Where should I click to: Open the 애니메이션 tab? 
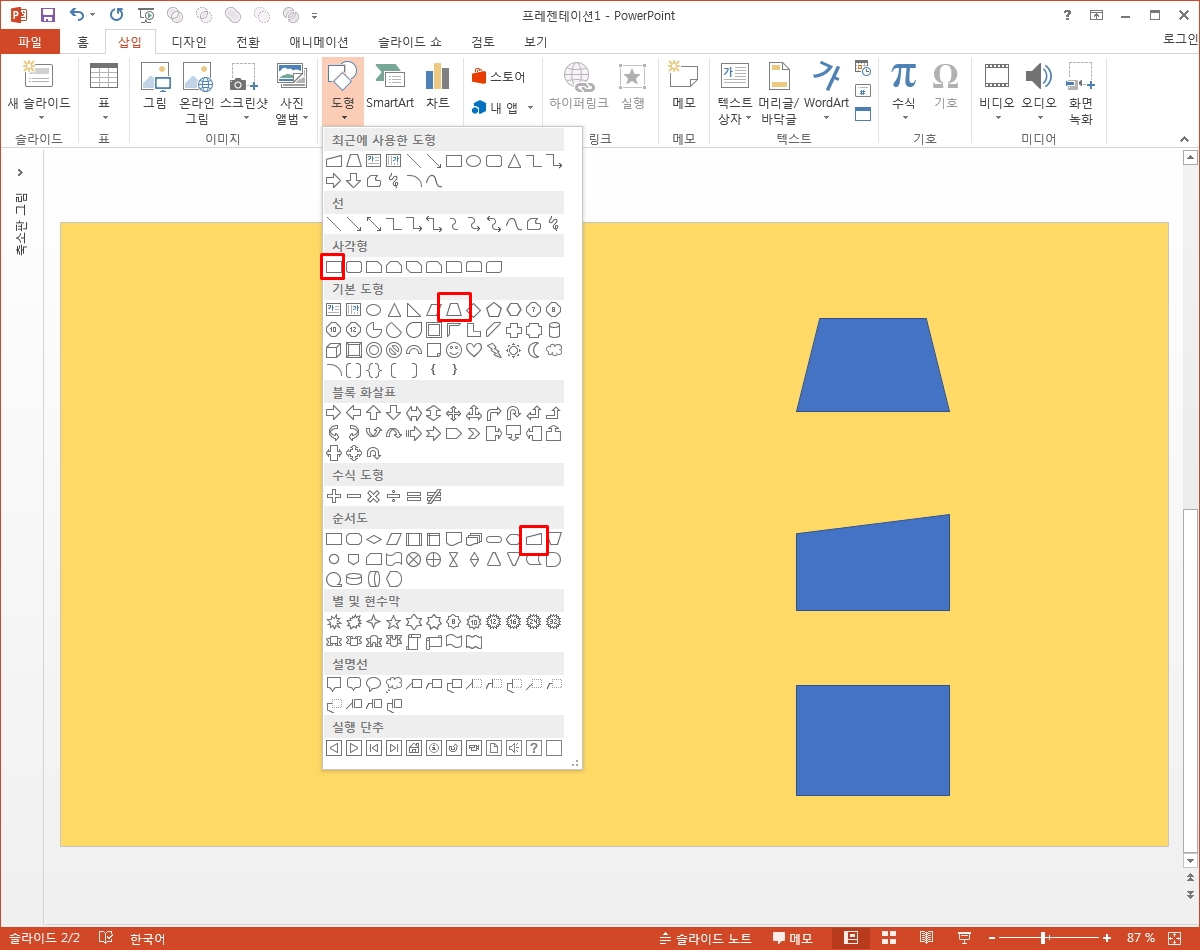point(319,42)
